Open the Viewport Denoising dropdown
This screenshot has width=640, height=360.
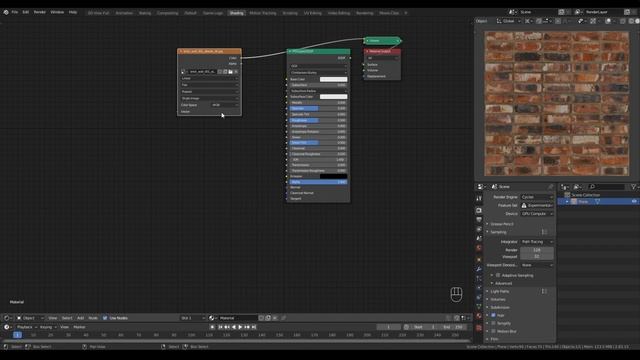[x=537, y=265]
